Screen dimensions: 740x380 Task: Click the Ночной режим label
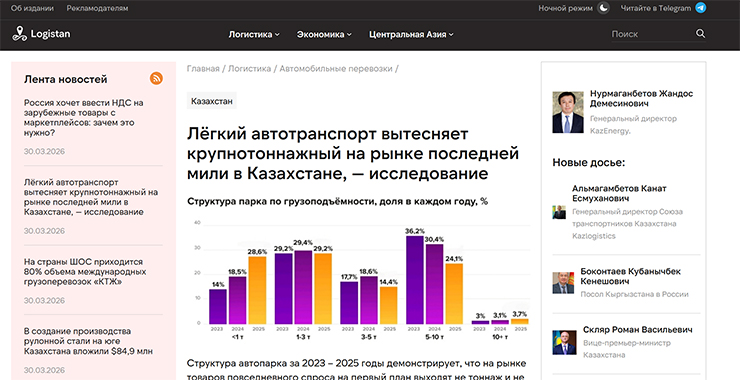coord(565,8)
